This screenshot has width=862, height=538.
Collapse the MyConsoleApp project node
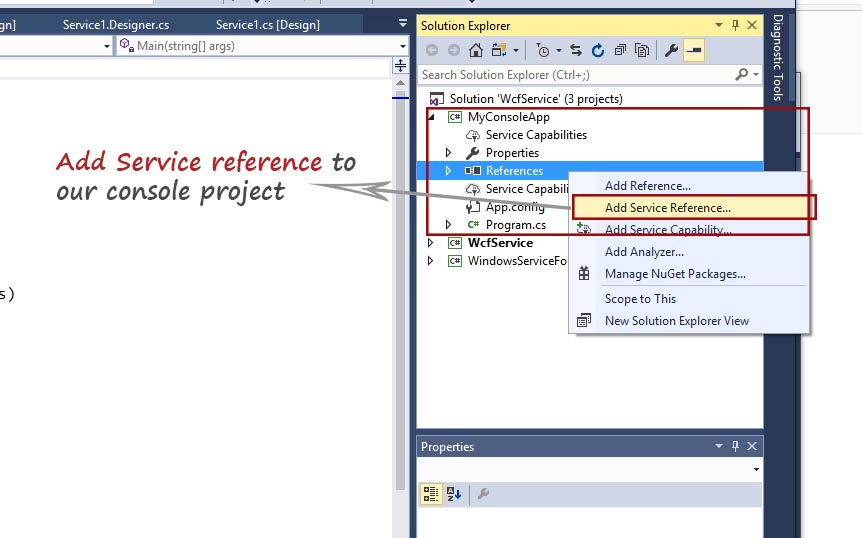432,117
